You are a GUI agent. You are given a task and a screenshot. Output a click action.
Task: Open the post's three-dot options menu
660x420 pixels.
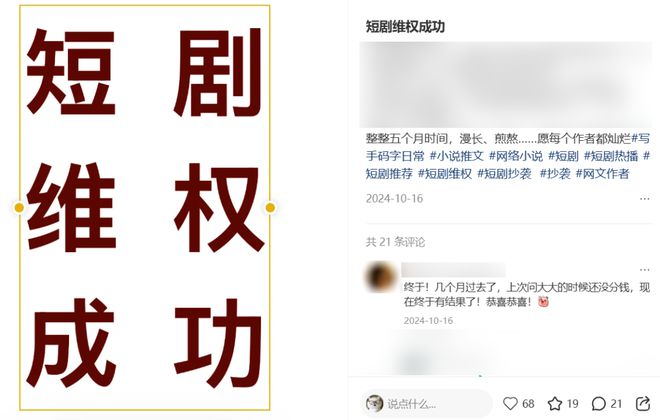pos(644,199)
